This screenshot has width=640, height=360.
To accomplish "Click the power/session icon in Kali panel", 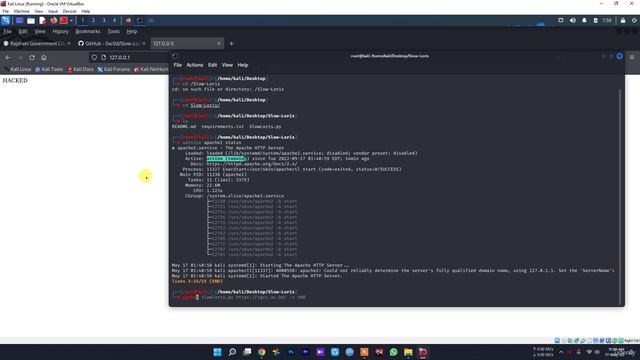I will [x=634, y=20].
